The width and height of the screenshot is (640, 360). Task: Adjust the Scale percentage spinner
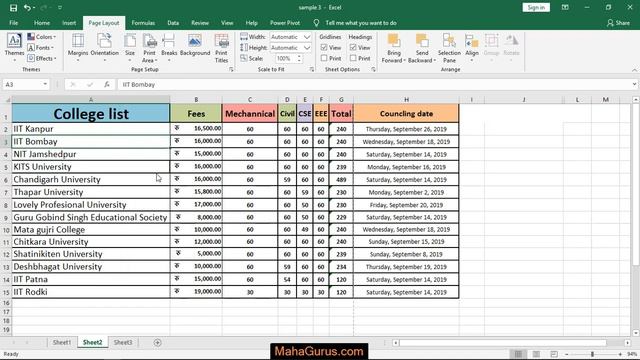coord(299,58)
